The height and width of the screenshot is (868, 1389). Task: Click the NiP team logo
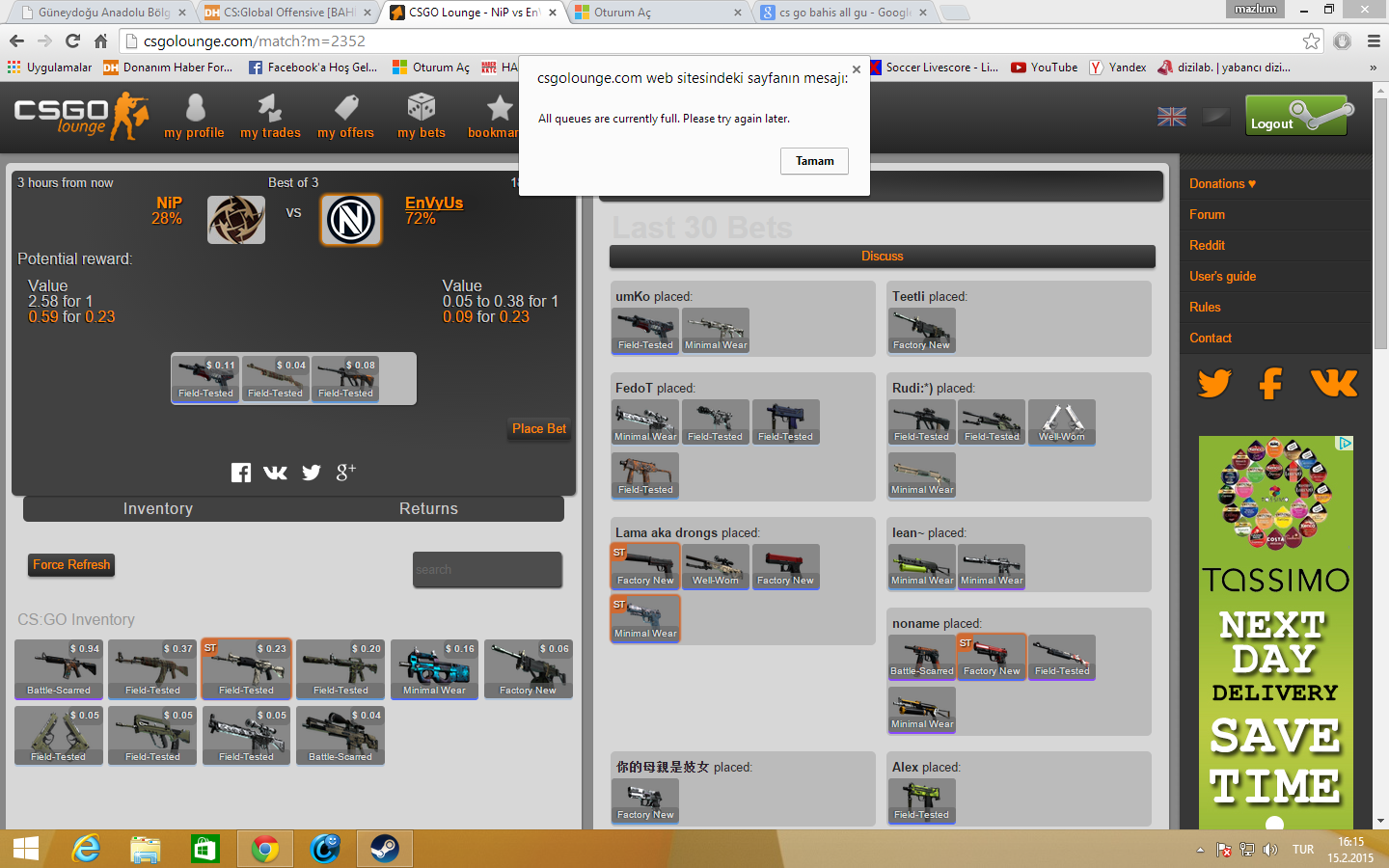[x=236, y=219]
